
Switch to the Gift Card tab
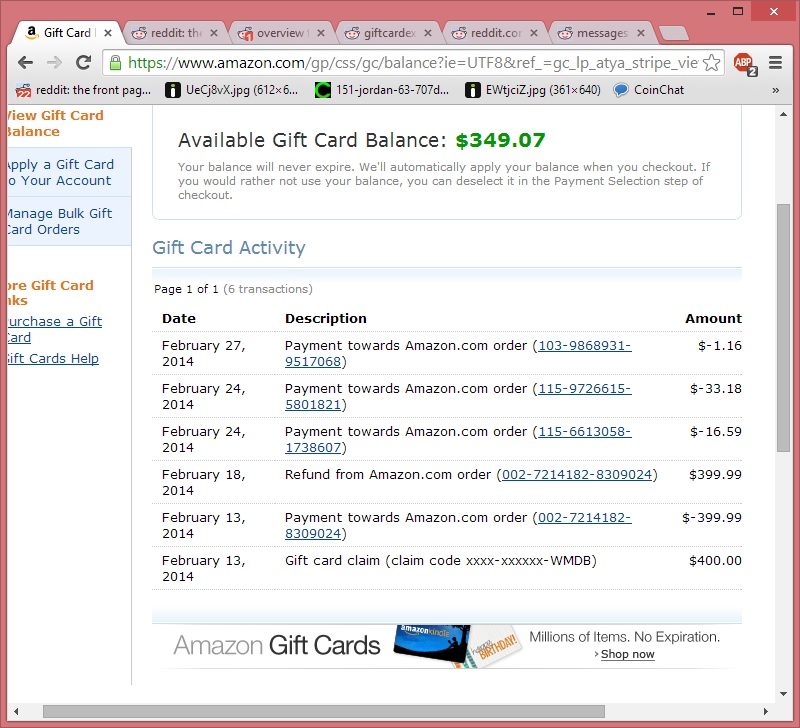pos(66,33)
